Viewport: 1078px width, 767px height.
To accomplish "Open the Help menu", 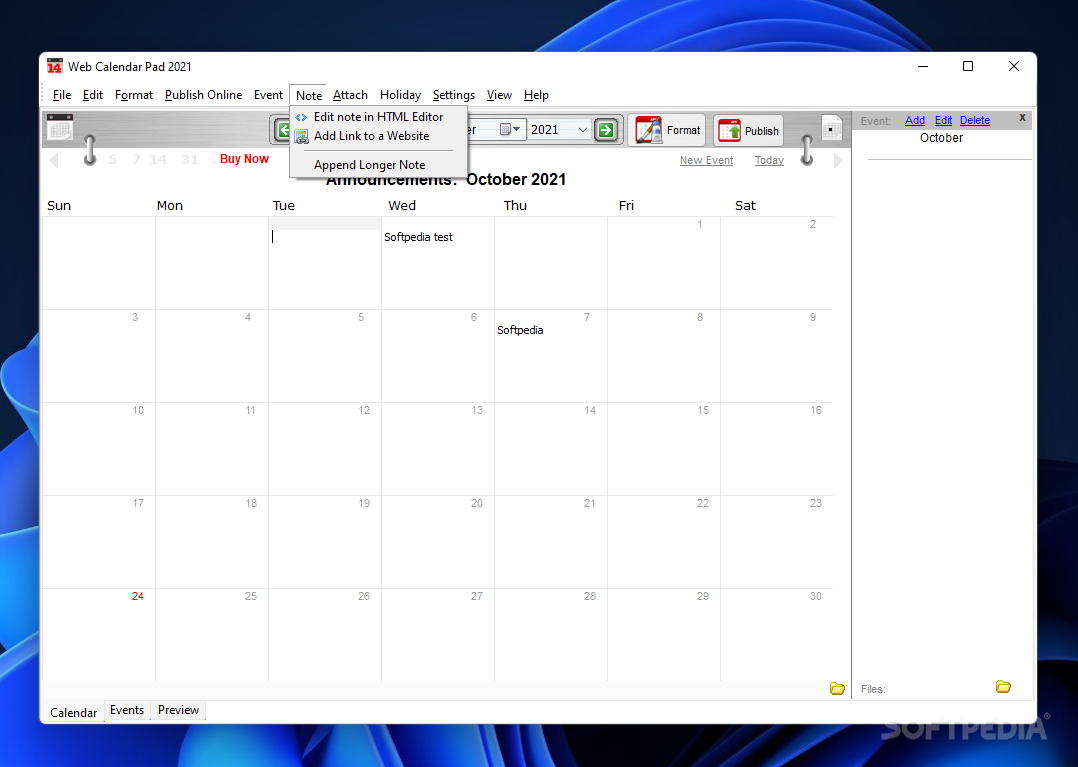I will tap(536, 95).
